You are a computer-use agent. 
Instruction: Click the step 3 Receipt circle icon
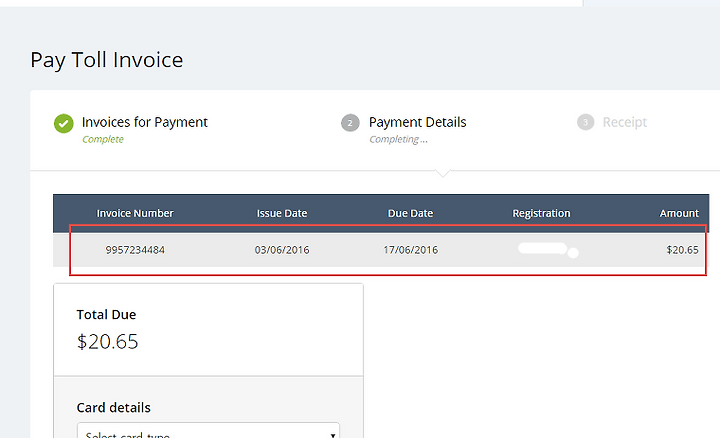pos(585,122)
